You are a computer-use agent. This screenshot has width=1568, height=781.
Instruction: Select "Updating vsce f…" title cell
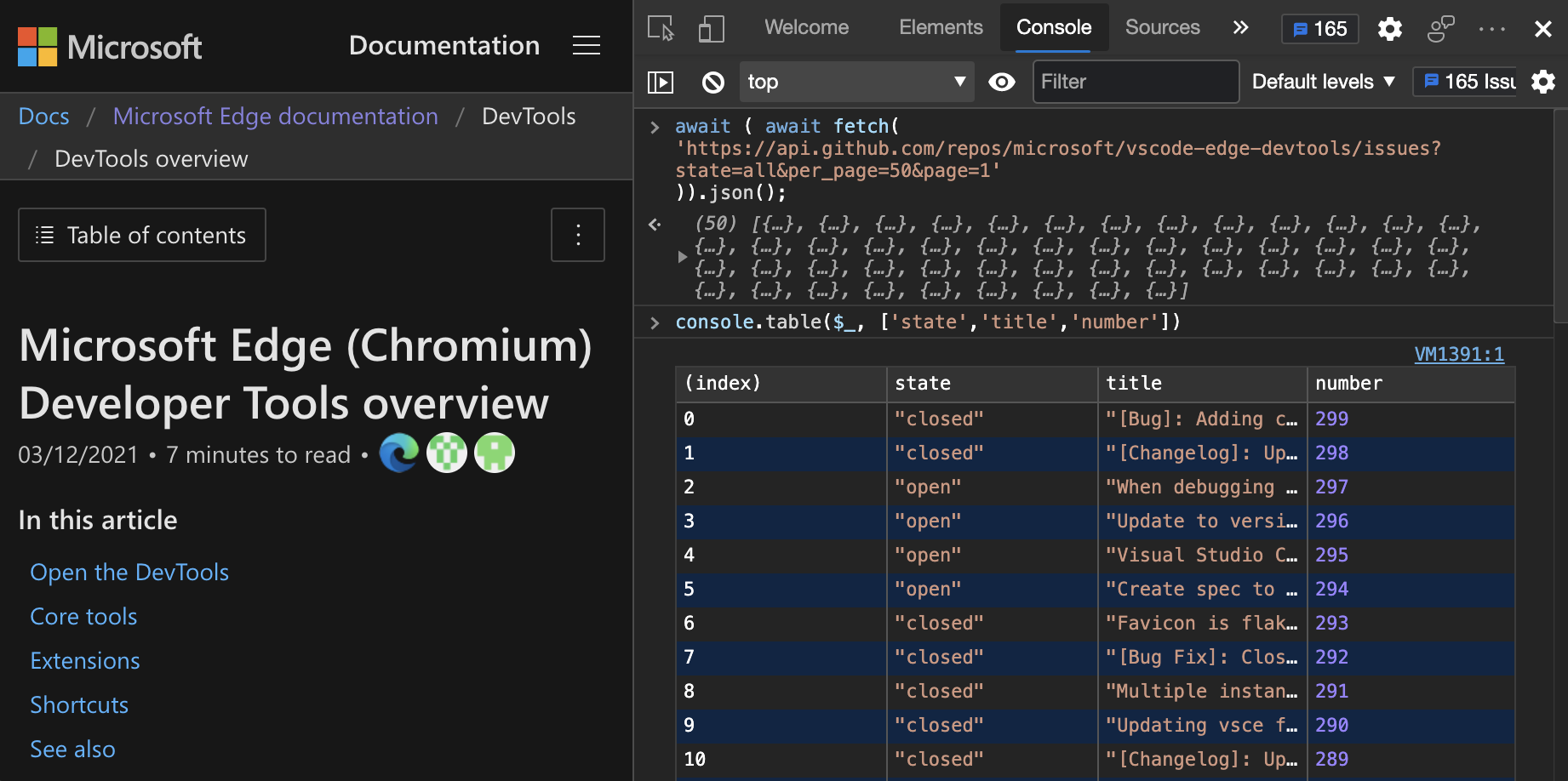point(1202,726)
